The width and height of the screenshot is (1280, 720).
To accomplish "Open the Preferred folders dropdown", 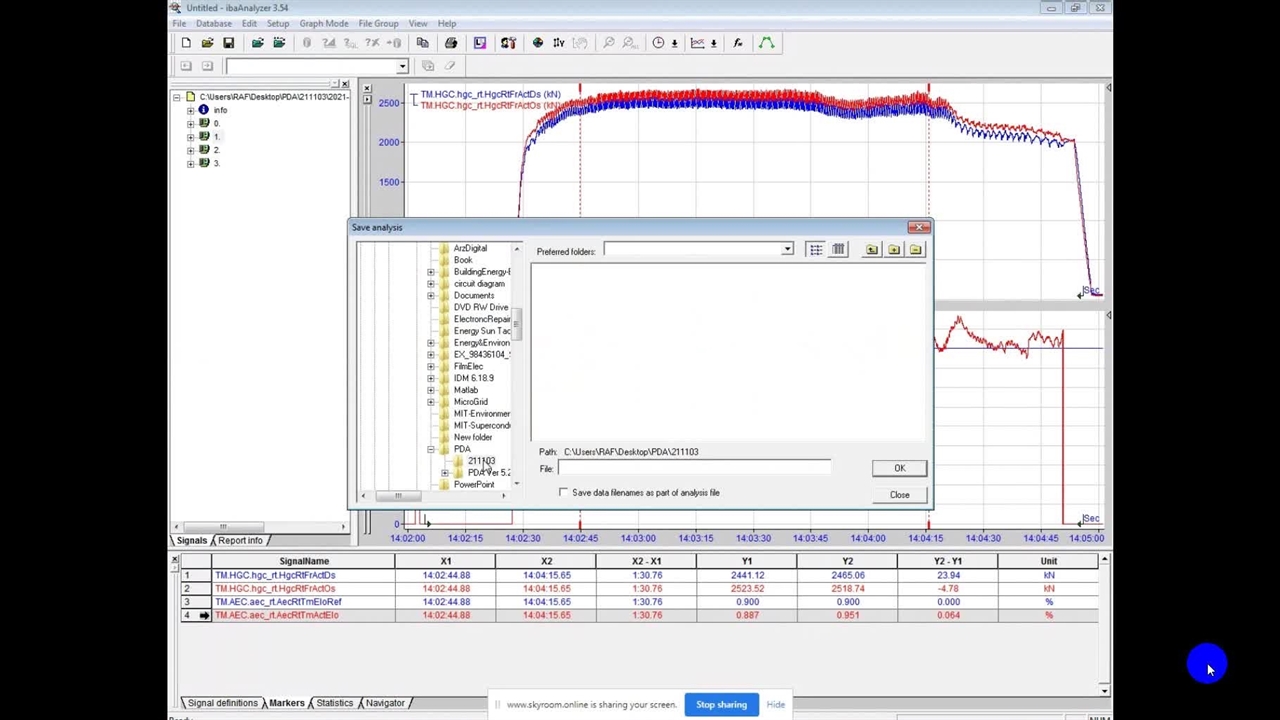I will (787, 250).
